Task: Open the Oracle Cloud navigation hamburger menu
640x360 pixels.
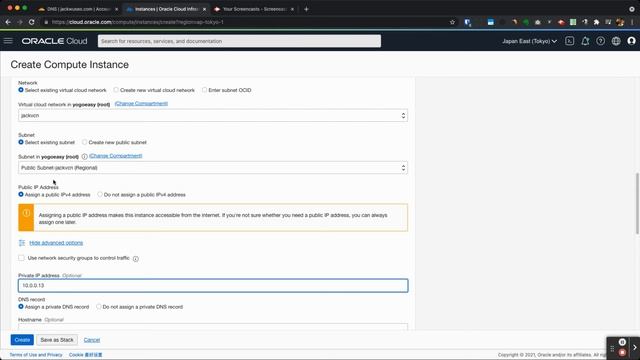Action: [x=8, y=41]
